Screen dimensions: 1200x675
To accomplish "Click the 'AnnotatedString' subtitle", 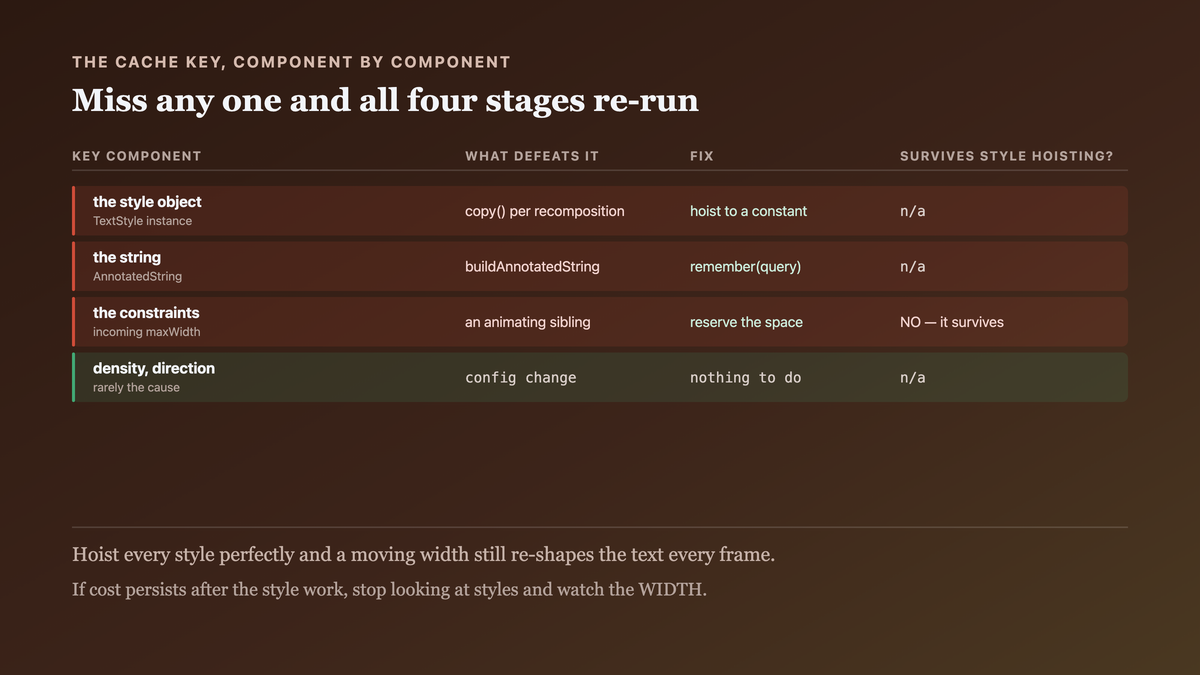I will click(x=137, y=276).
